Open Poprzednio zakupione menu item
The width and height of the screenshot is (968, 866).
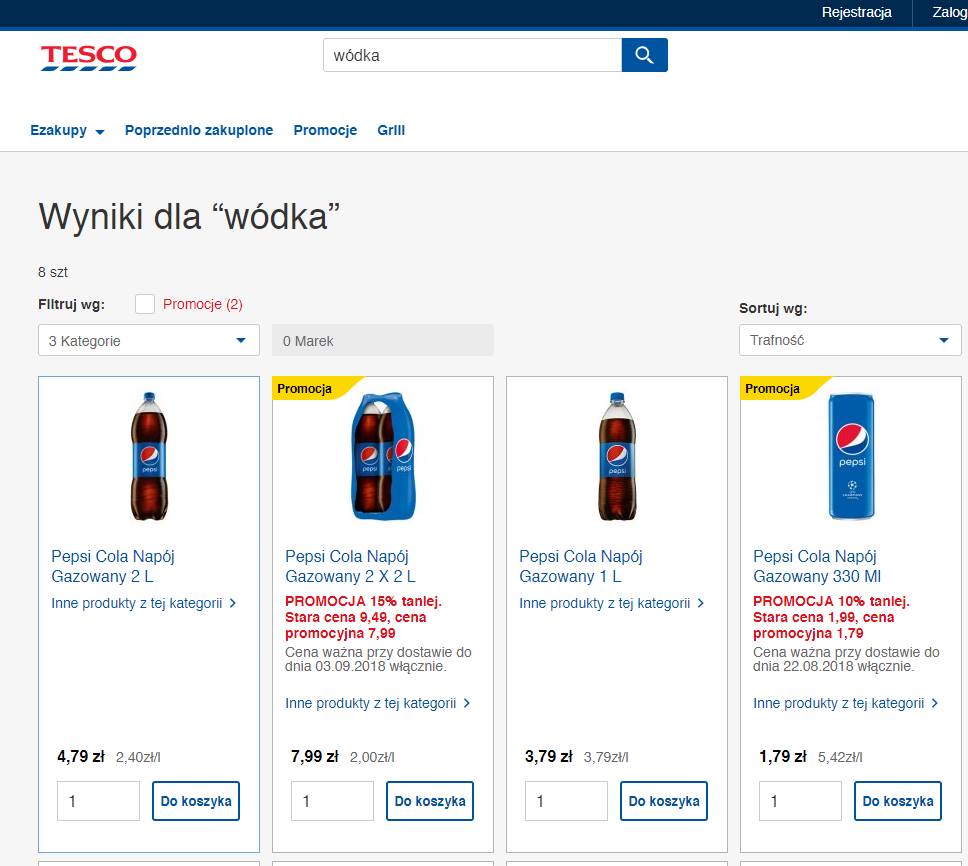[x=199, y=130]
